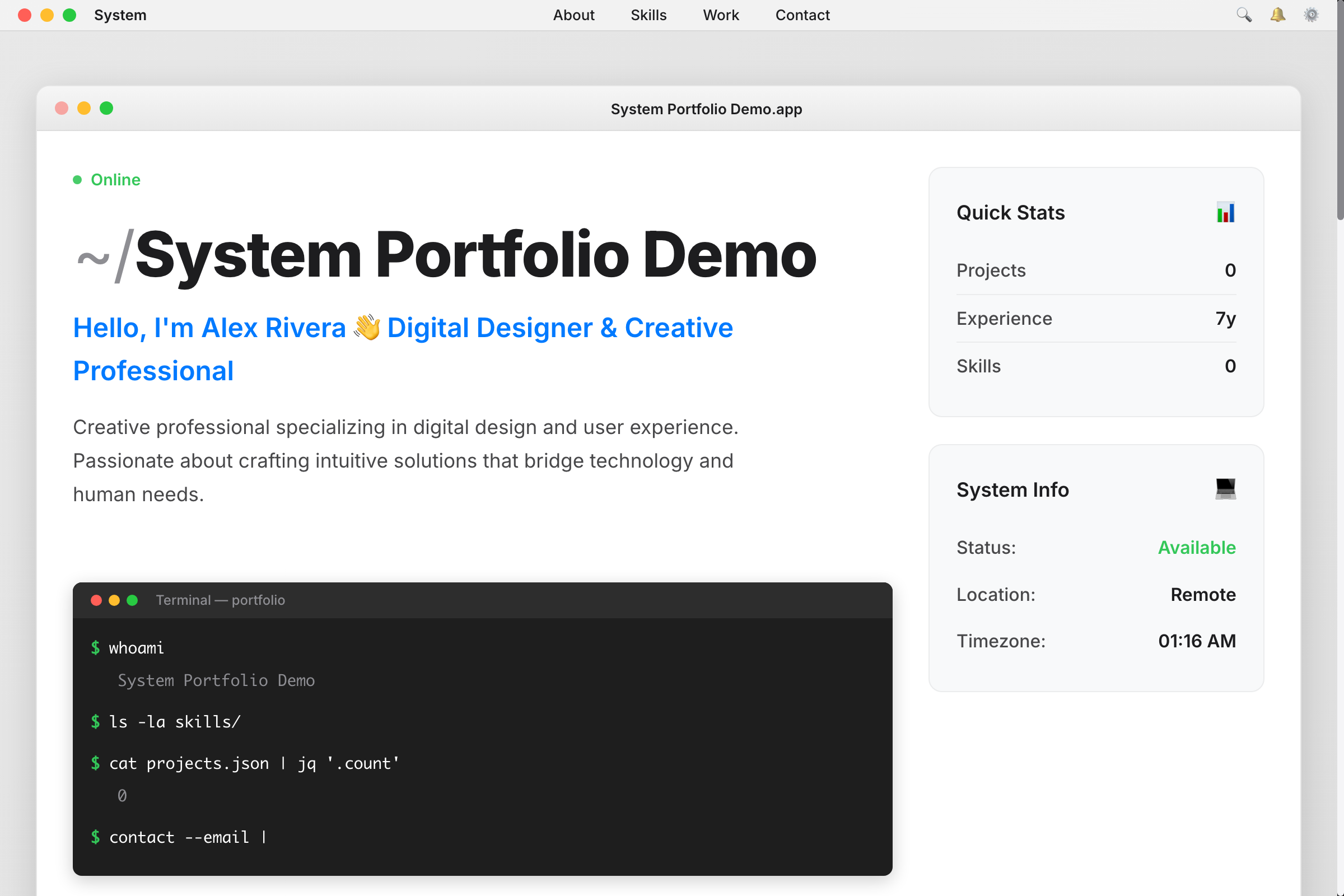Click the 'System Portfolio Demo.app' window title
The image size is (1344, 896).
[706, 109]
